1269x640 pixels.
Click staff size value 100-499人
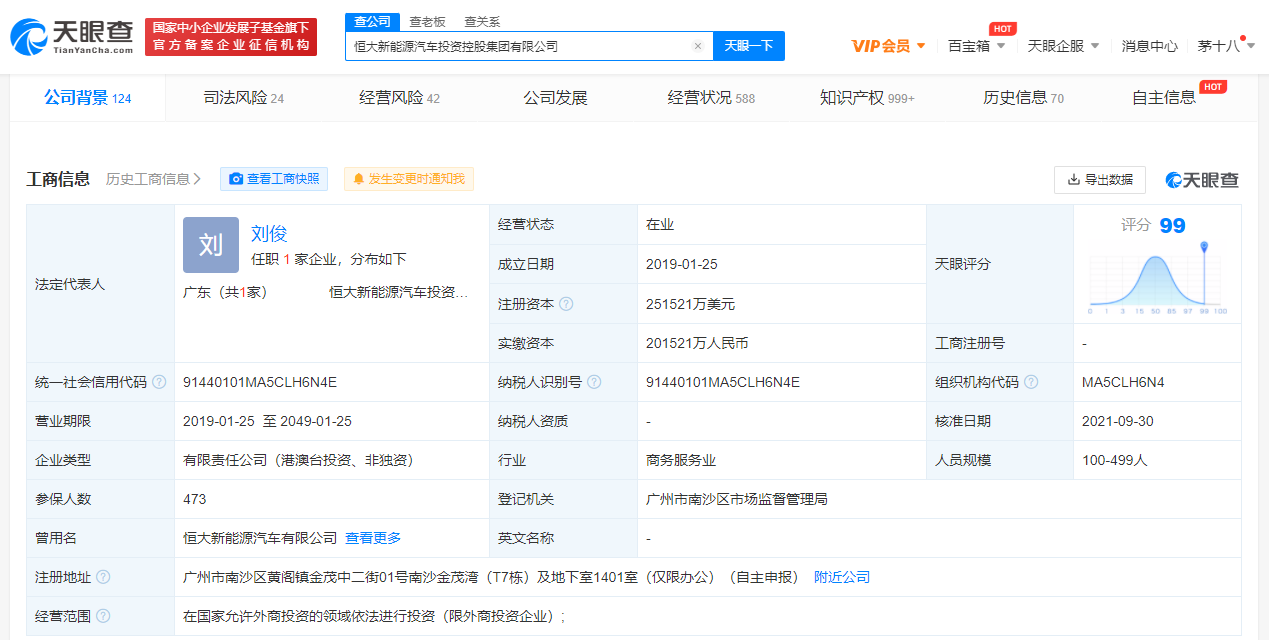point(1115,460)
